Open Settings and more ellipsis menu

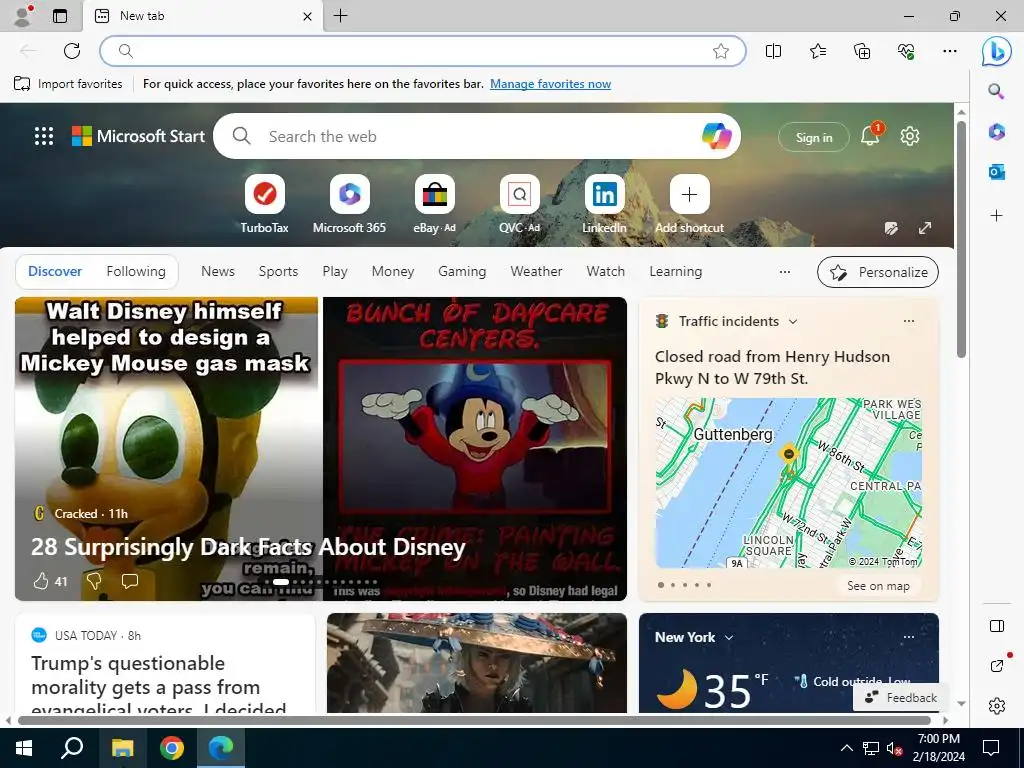(x=950, y=51)
